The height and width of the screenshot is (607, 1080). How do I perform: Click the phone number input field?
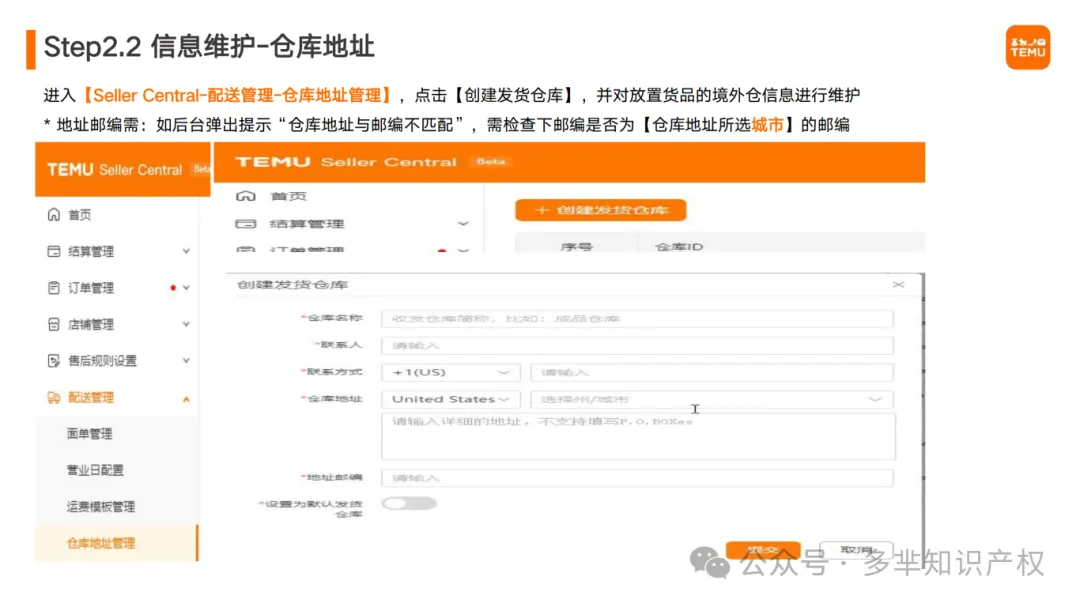point(712,373)
